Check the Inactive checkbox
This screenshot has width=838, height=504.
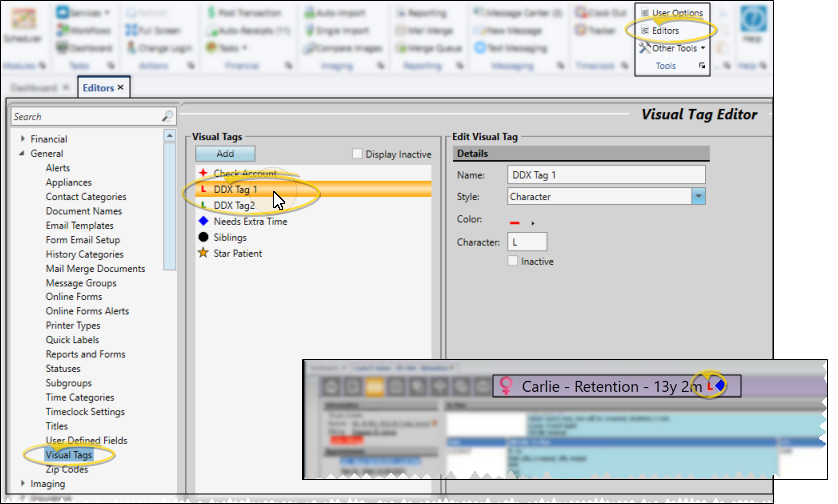[x=514, y=261]
